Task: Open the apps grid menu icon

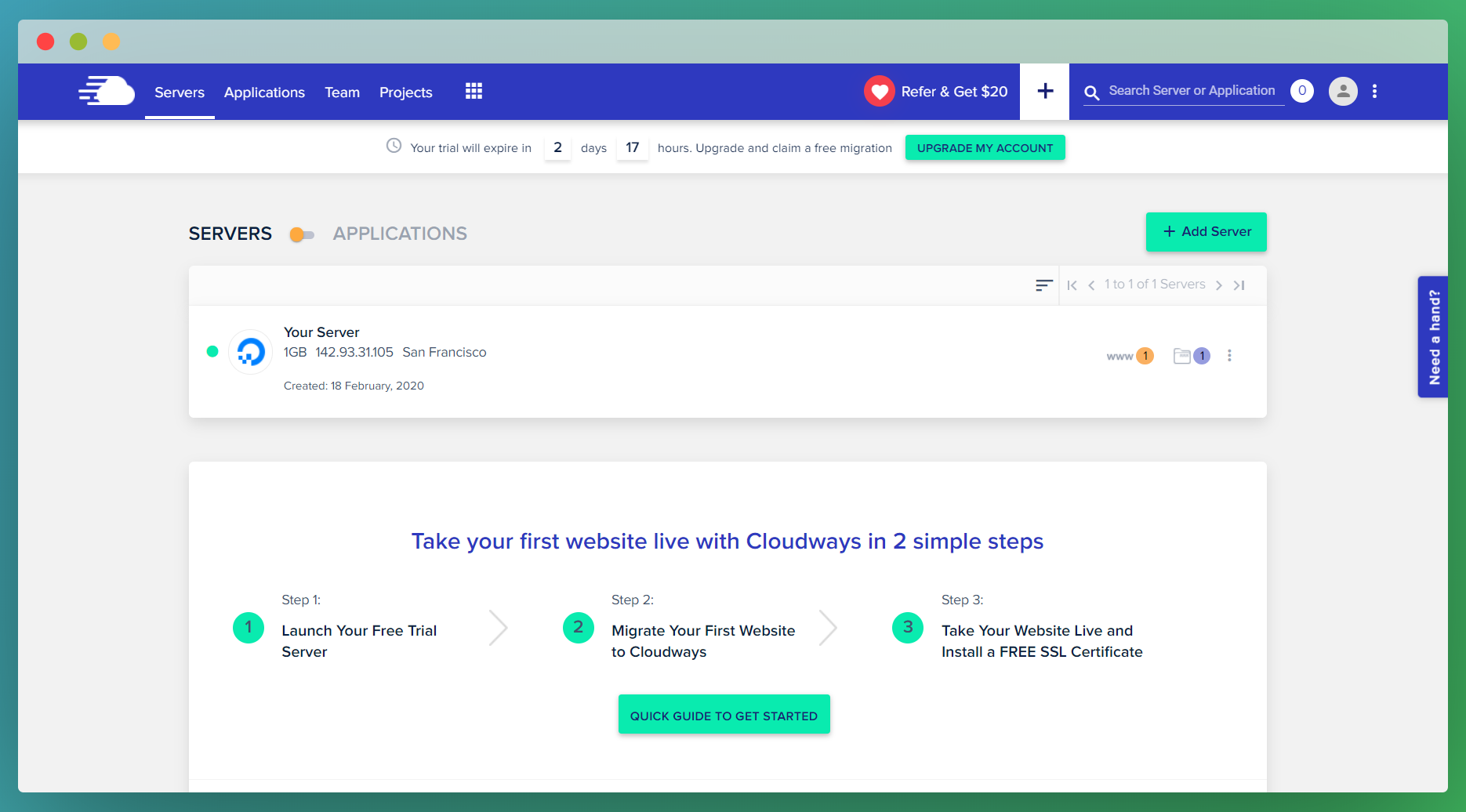Action: click(x=474, y=91)
